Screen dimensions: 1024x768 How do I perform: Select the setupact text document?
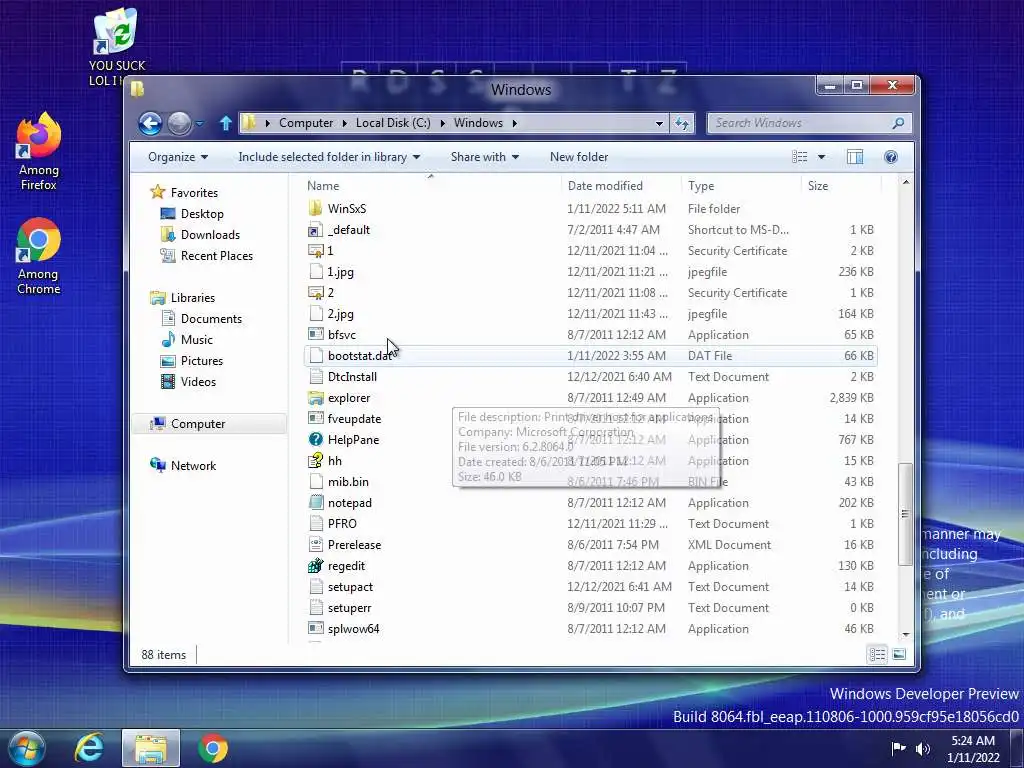point(350,586)
